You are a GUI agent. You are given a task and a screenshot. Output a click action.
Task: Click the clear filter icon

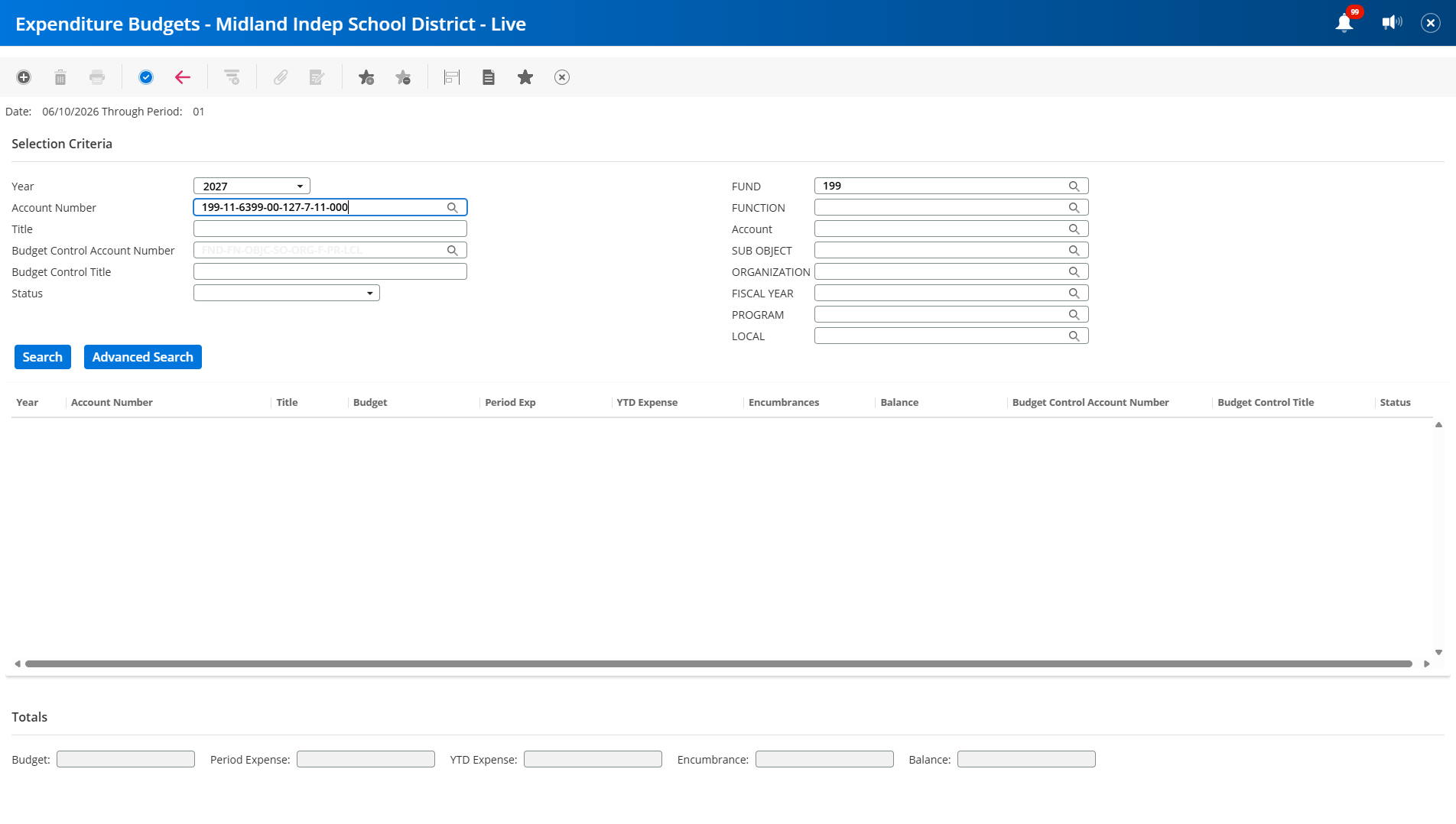[232, 77]
